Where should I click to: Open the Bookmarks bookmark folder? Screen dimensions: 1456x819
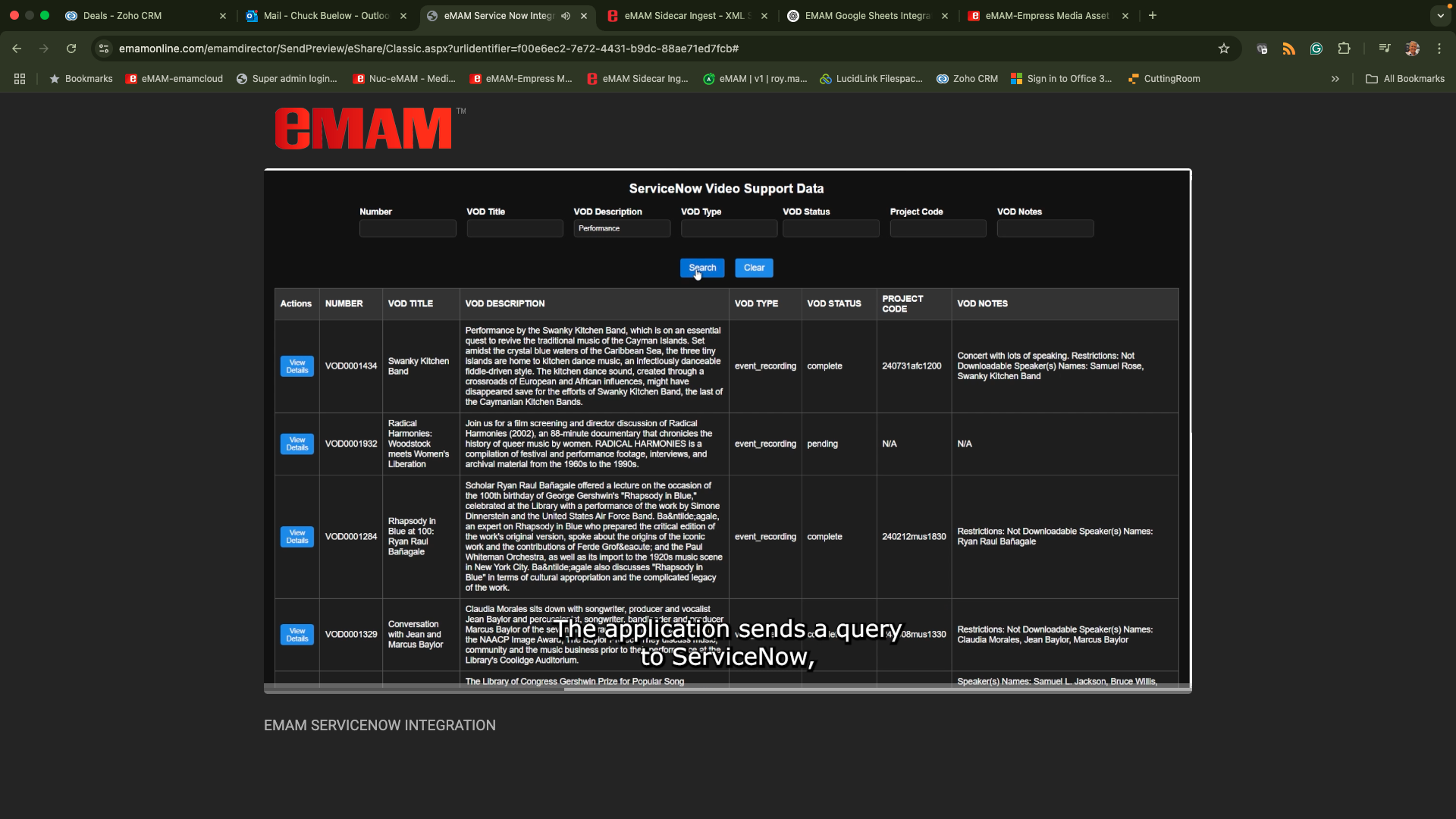(81, 79)
